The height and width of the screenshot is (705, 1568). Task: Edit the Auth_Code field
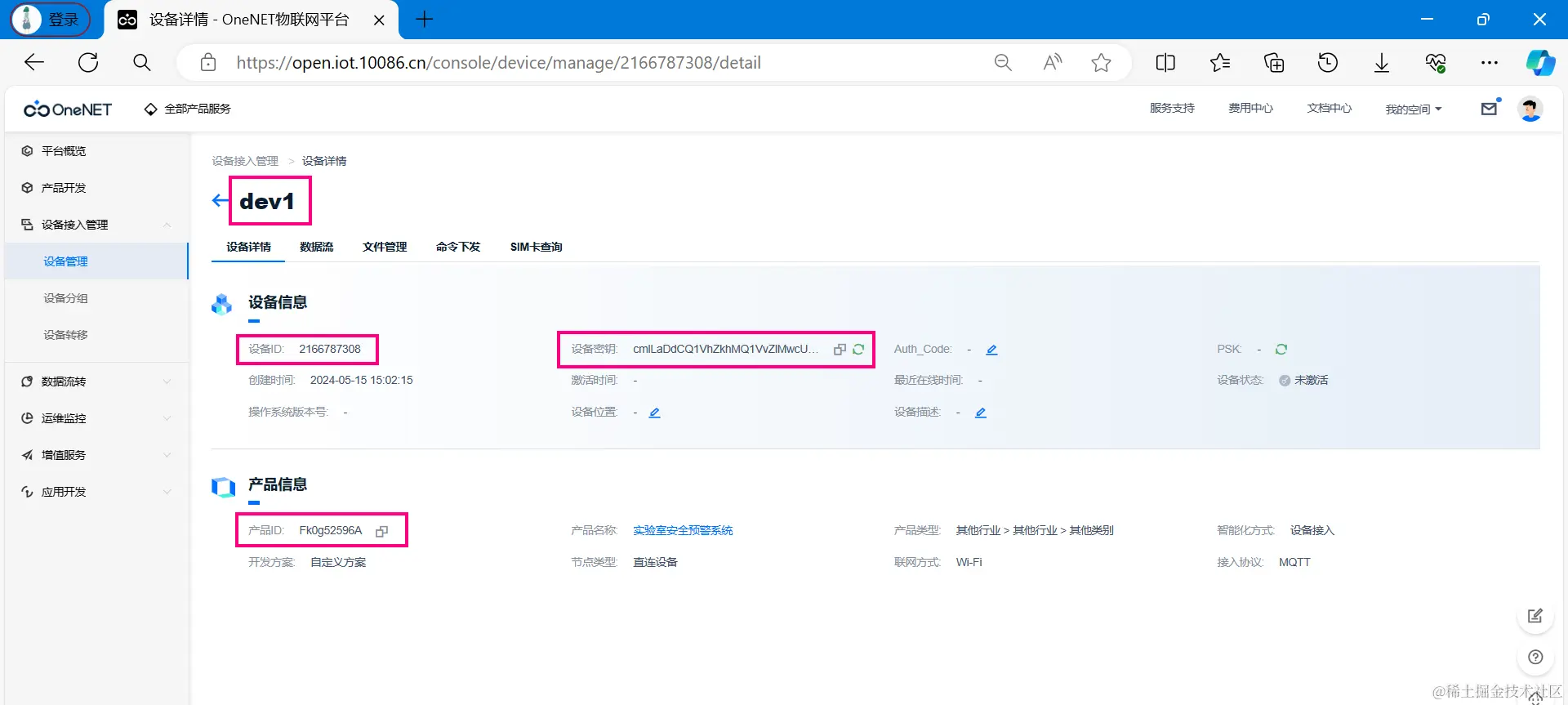(x=991, y=350)
